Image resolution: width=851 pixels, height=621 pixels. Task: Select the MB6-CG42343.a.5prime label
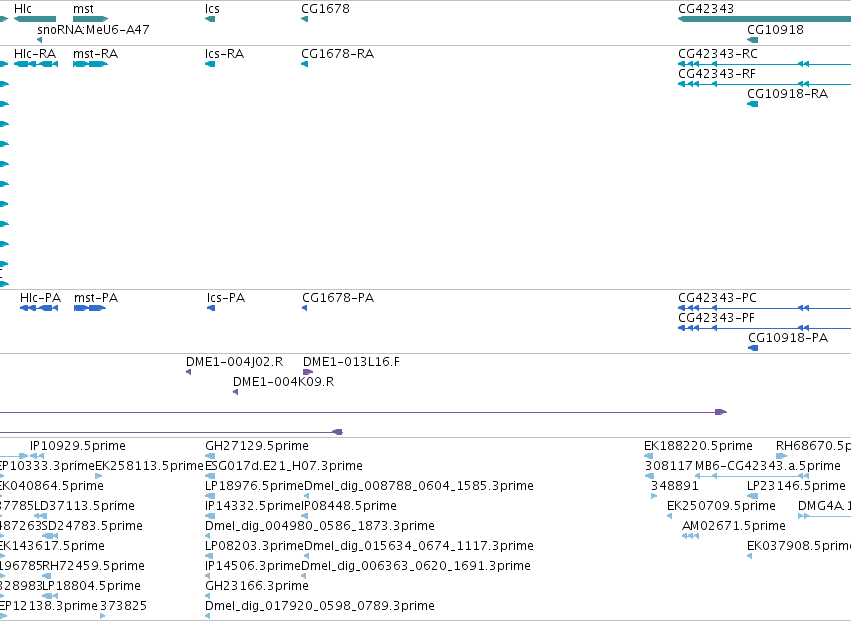point(767,466)
